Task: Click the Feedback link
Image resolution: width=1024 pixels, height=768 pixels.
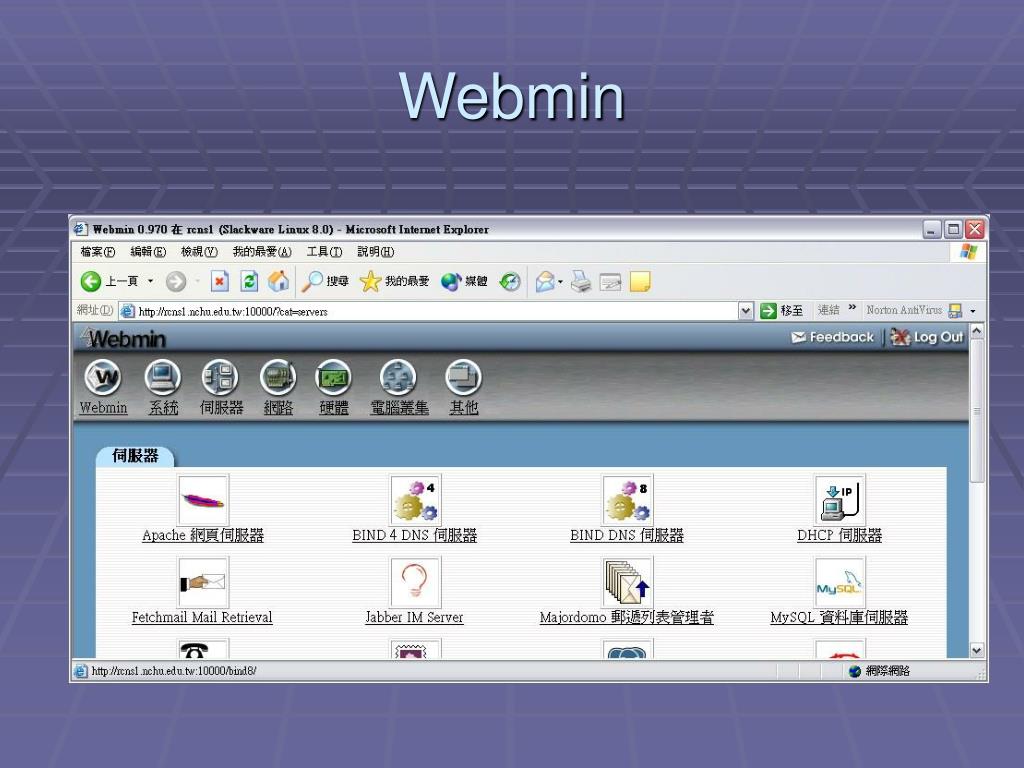Action: click(832, 337)
